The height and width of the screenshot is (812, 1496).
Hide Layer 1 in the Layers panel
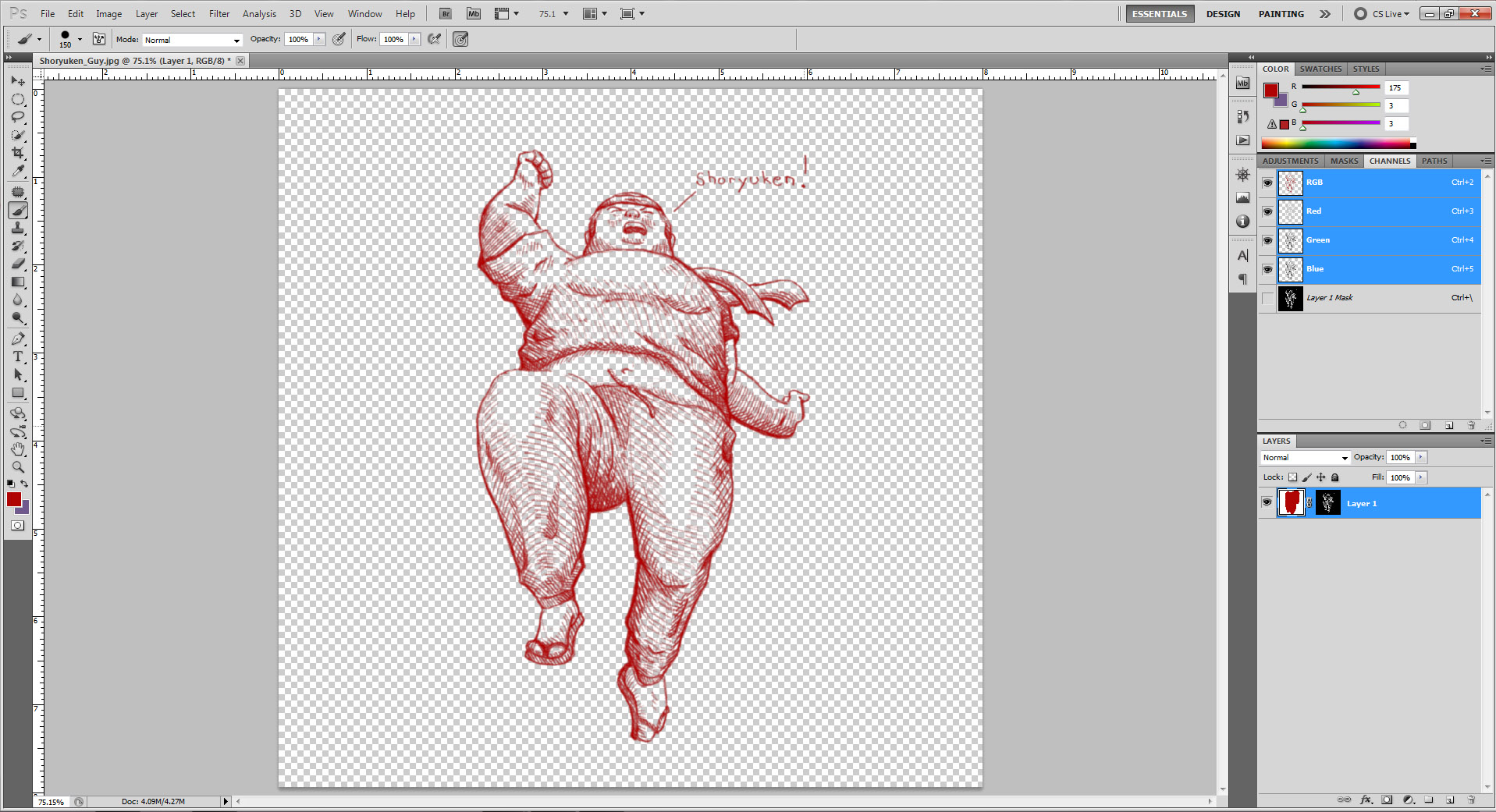tap(1267, 502)
